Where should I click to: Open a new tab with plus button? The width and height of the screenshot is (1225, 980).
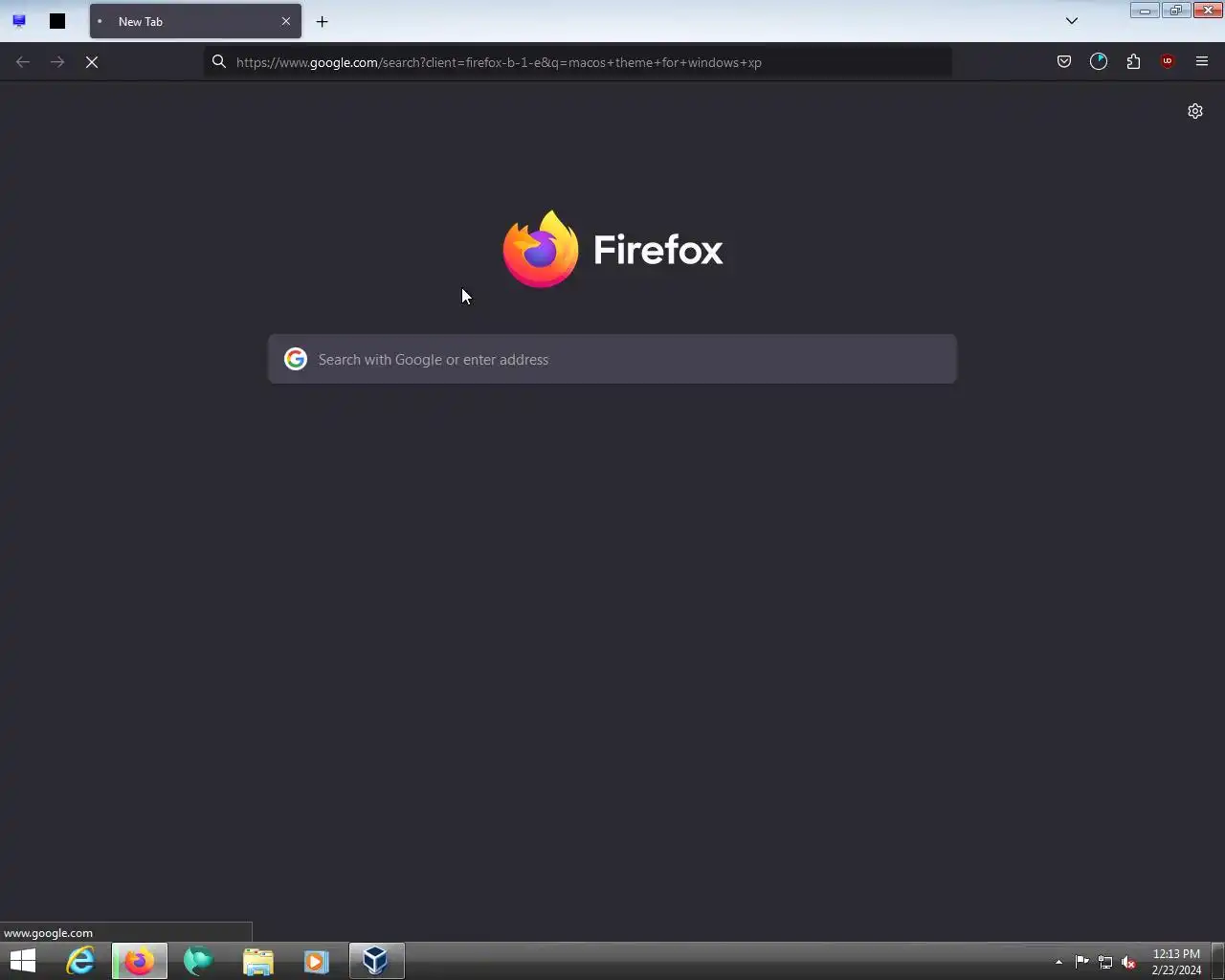pyautogui.click(x=323, y=21)
